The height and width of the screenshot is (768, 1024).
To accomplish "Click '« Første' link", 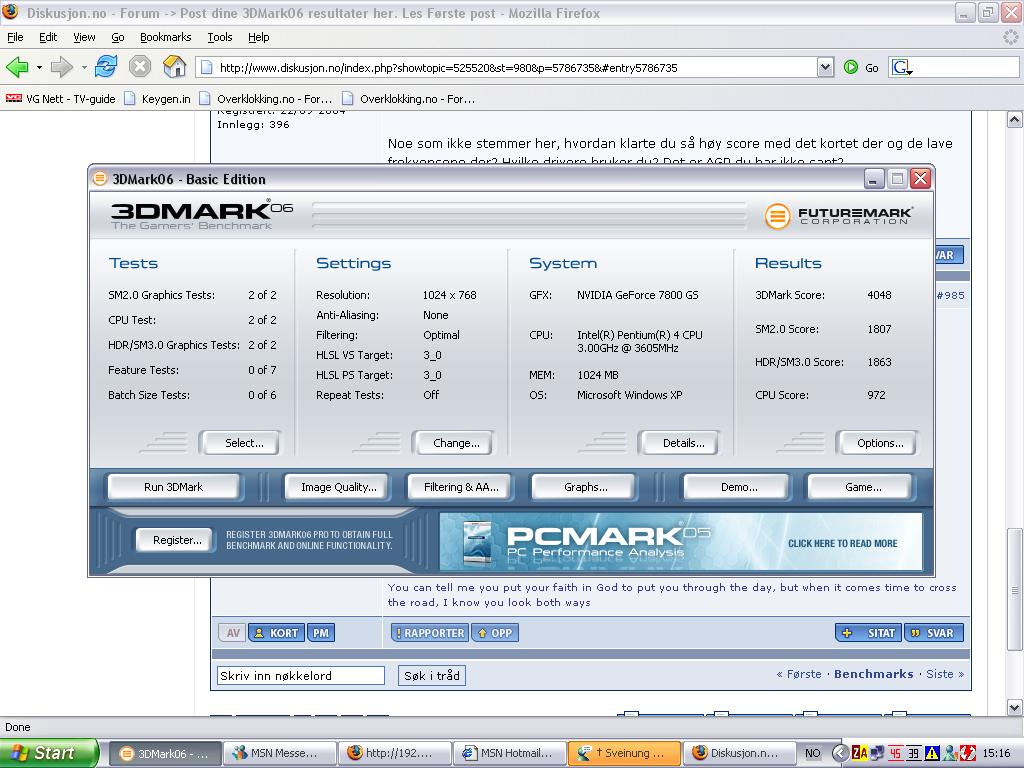I will pos(799,674).
